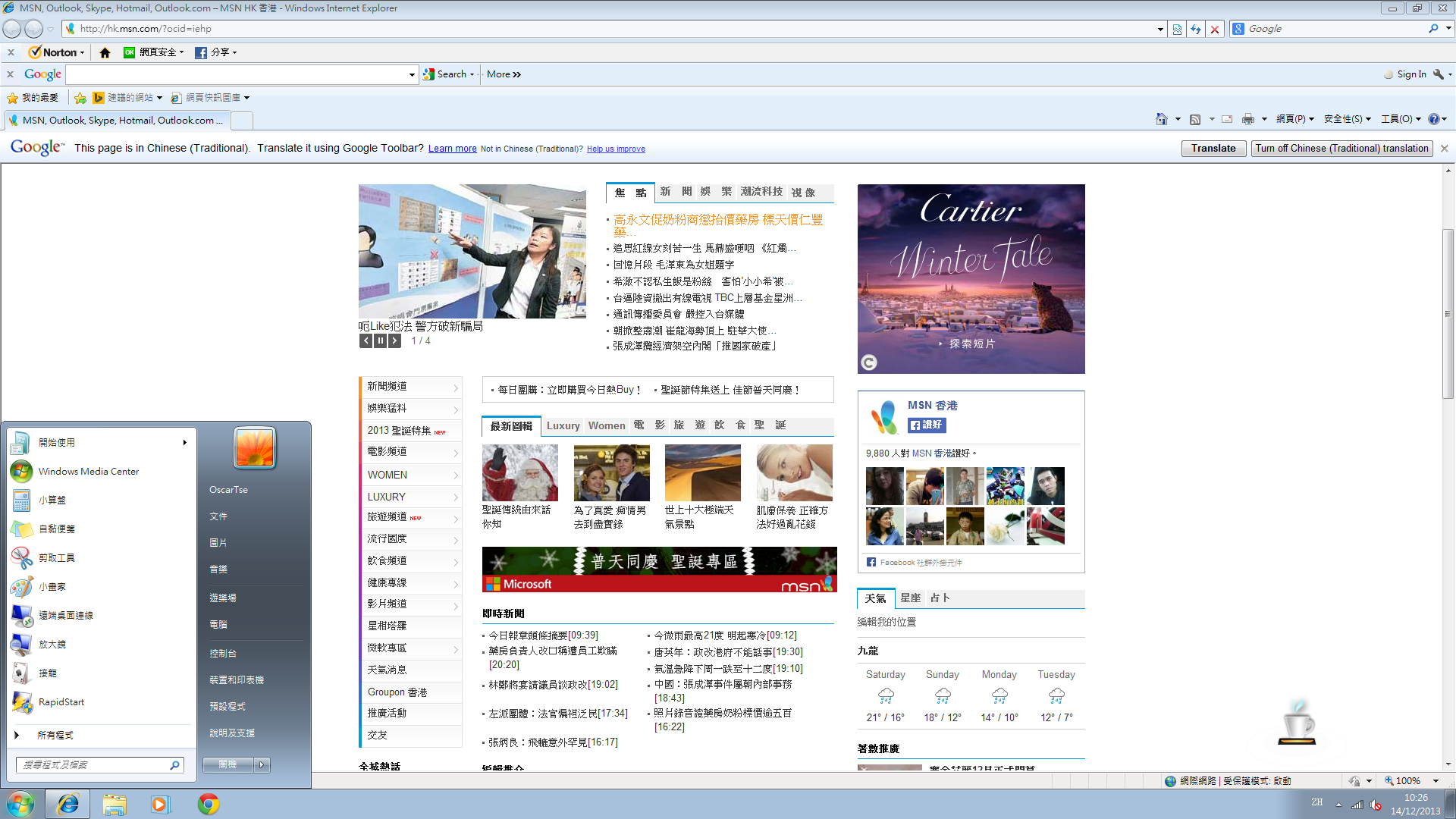1456x819 pixels.
Task: Open the zoom level 100% dropdown
Action: point(1436,781)
